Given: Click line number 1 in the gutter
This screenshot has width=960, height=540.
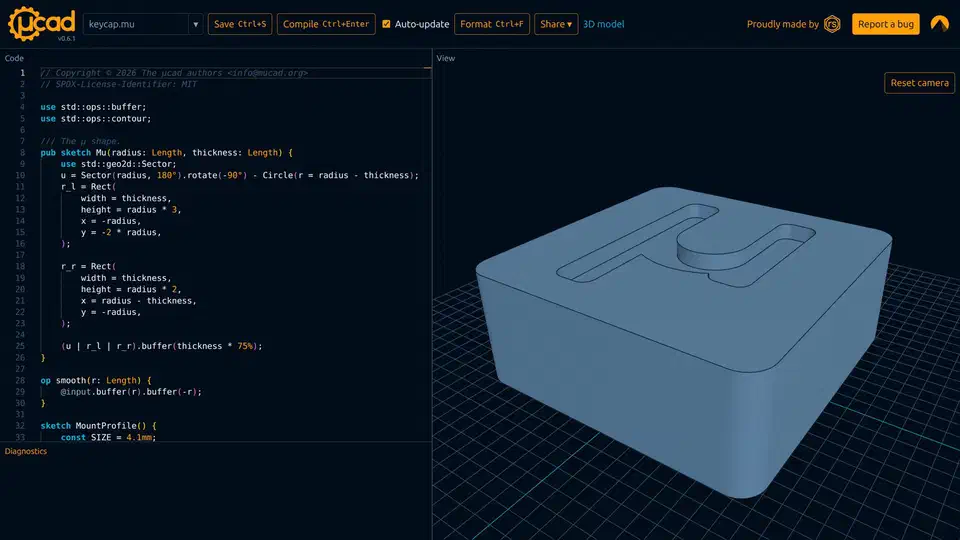Looking at the screenshot, I should click(x=23, y=73).
